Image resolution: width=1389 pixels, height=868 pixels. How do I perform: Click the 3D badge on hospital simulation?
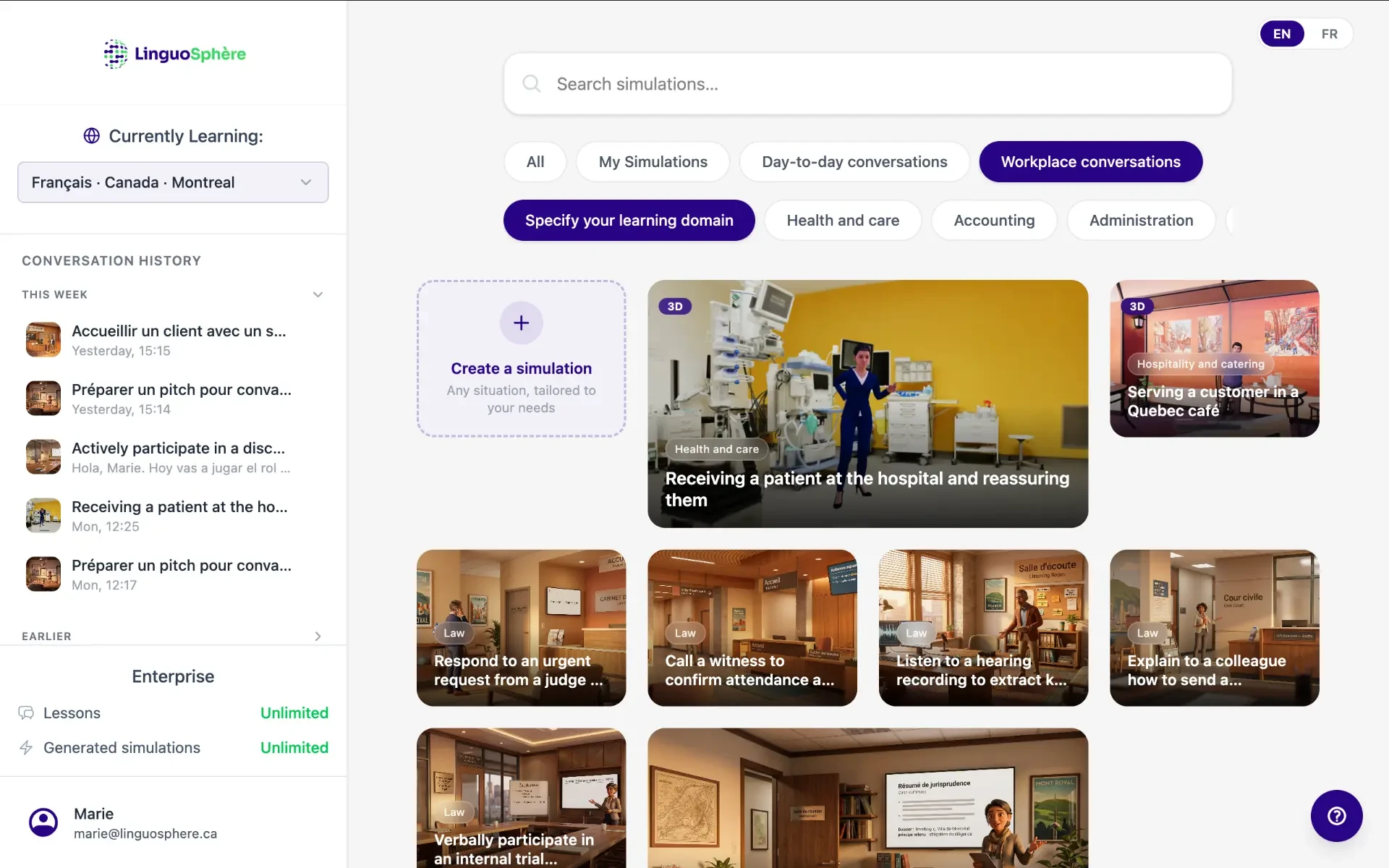(x=675, y=306)
